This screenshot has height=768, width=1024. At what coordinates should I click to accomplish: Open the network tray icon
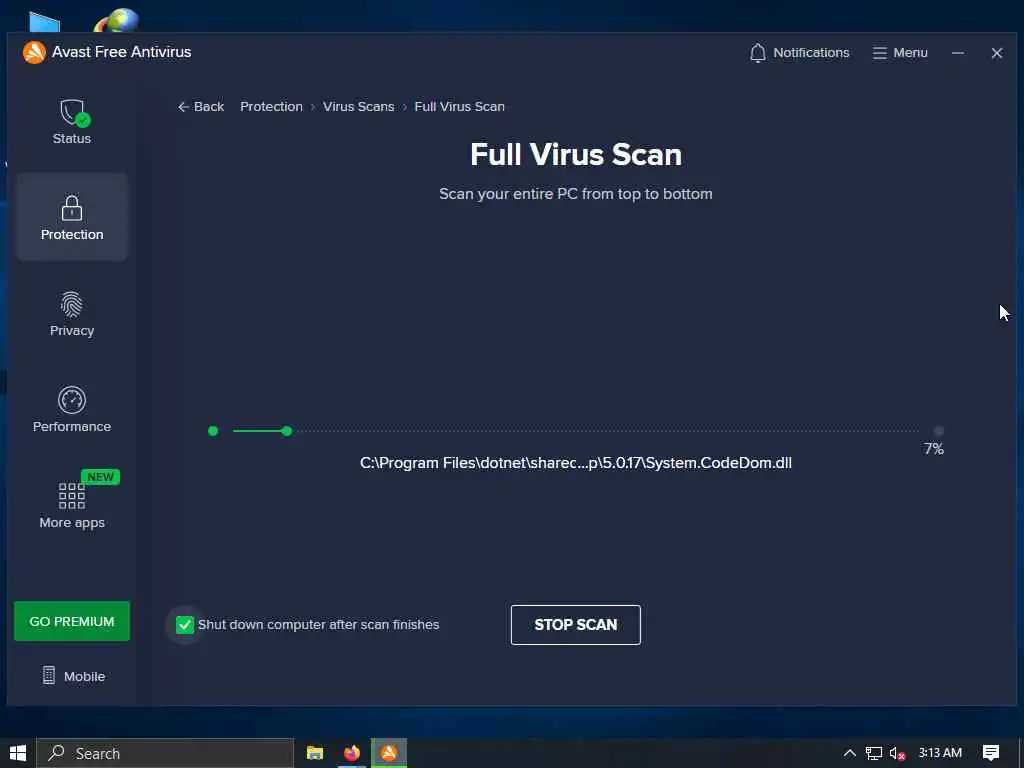(874, 754)
